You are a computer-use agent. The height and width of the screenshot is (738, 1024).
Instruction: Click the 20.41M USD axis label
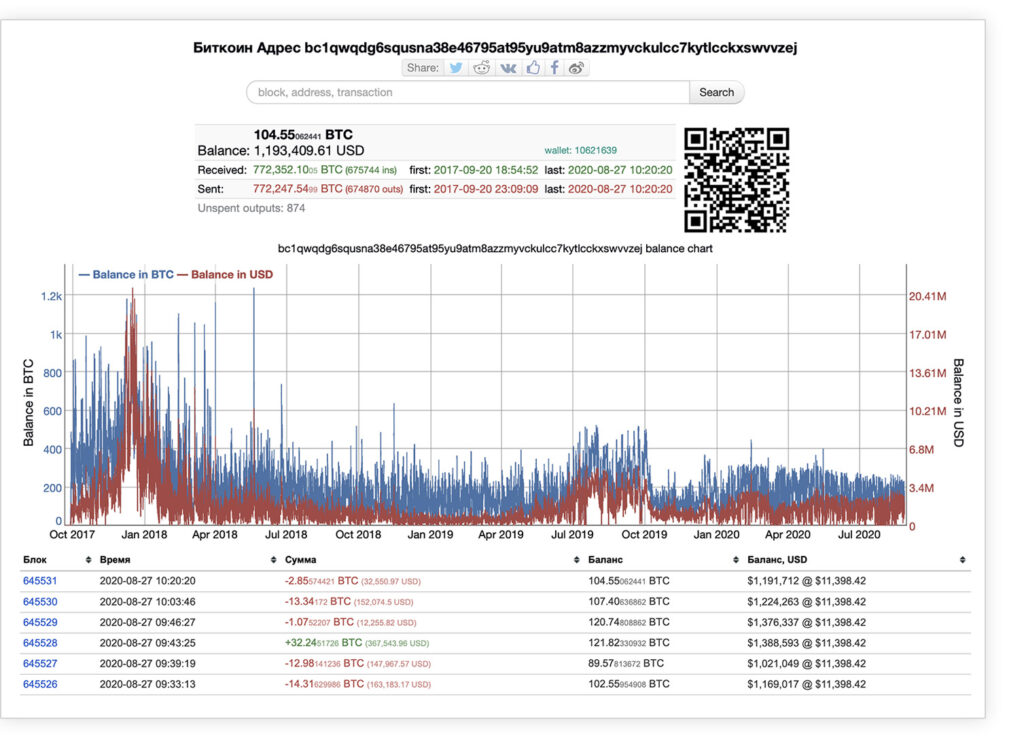[927, 297]
